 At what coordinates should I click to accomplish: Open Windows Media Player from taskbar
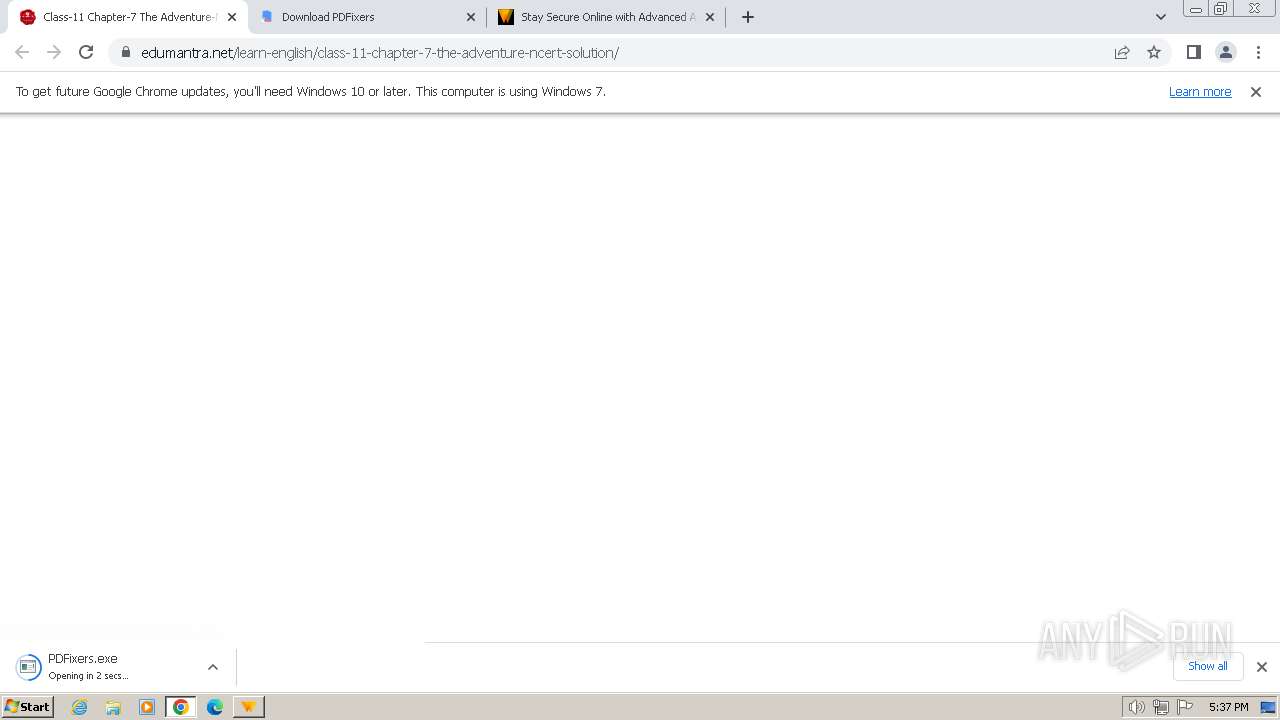[147, 707]
